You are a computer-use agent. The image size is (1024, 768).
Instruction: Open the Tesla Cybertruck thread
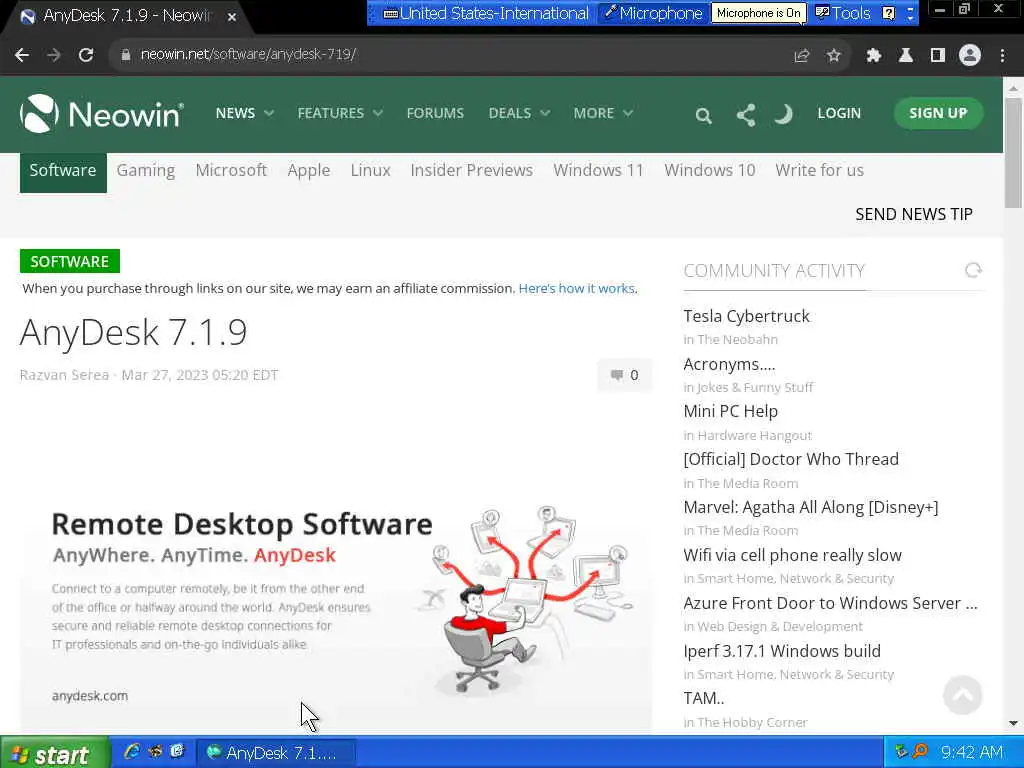click(746, 316)
